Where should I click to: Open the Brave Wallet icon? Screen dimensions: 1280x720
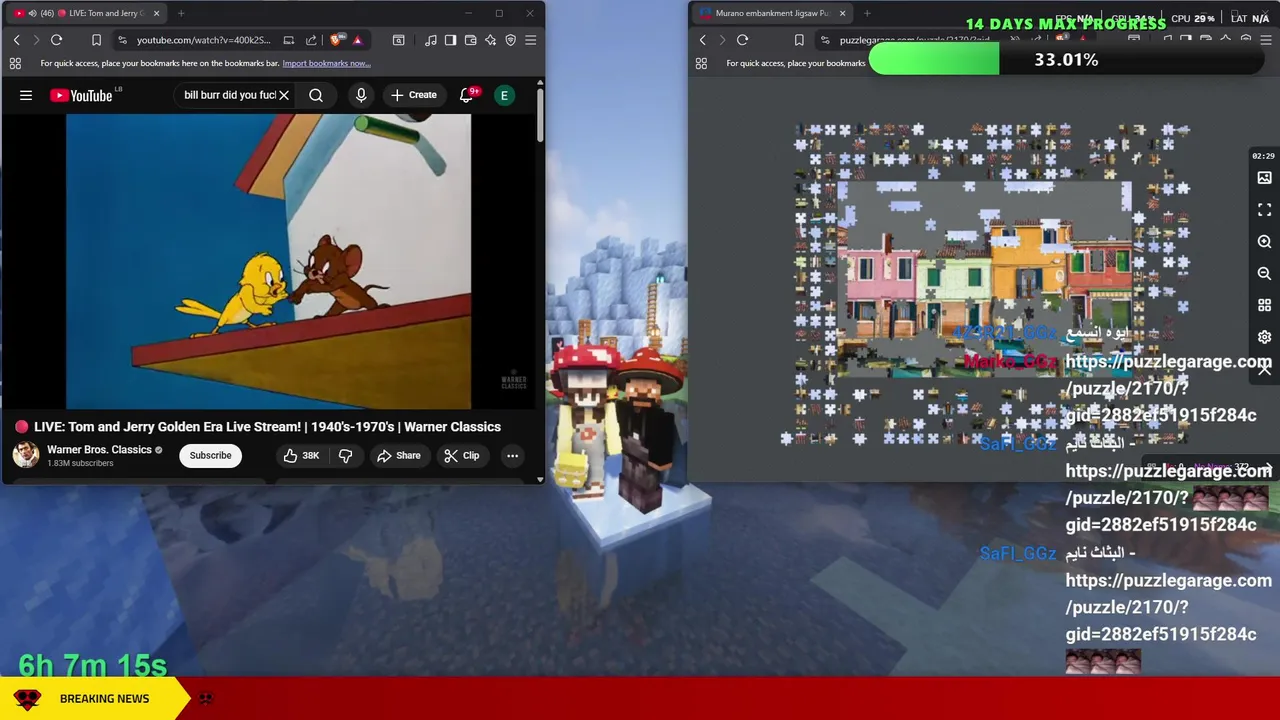pyautogui.click(x=470, y=40)
